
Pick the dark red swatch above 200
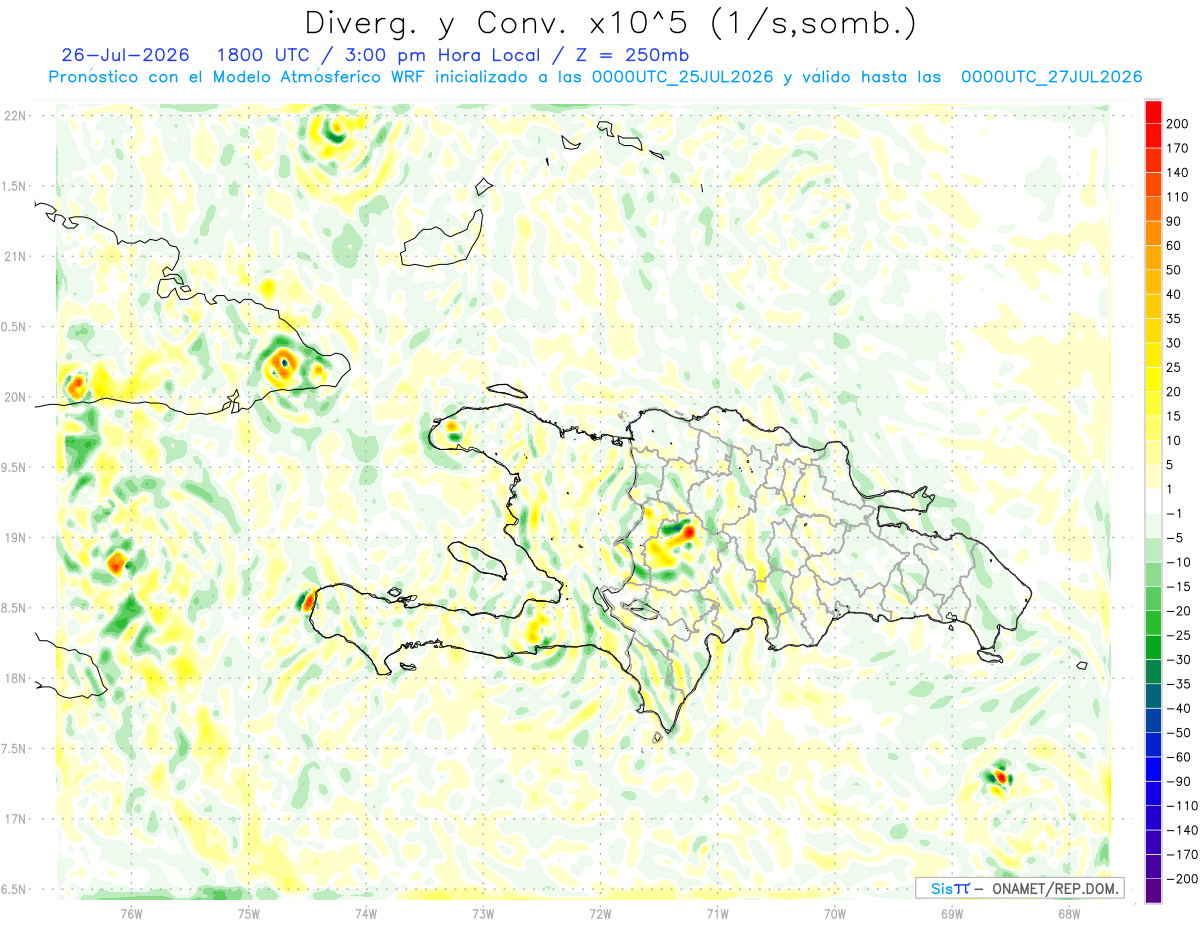pos(1152,112)
